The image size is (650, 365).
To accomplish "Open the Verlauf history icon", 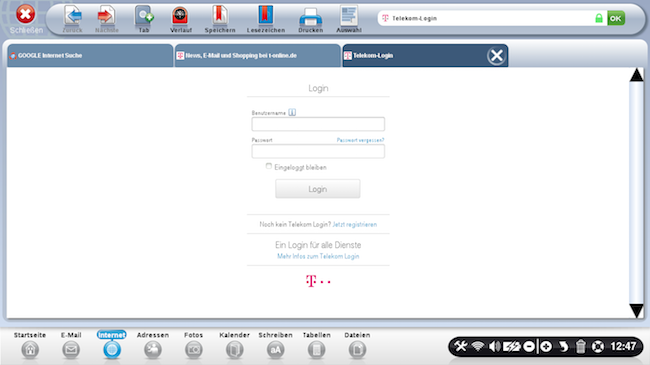I will pos(180,16).
